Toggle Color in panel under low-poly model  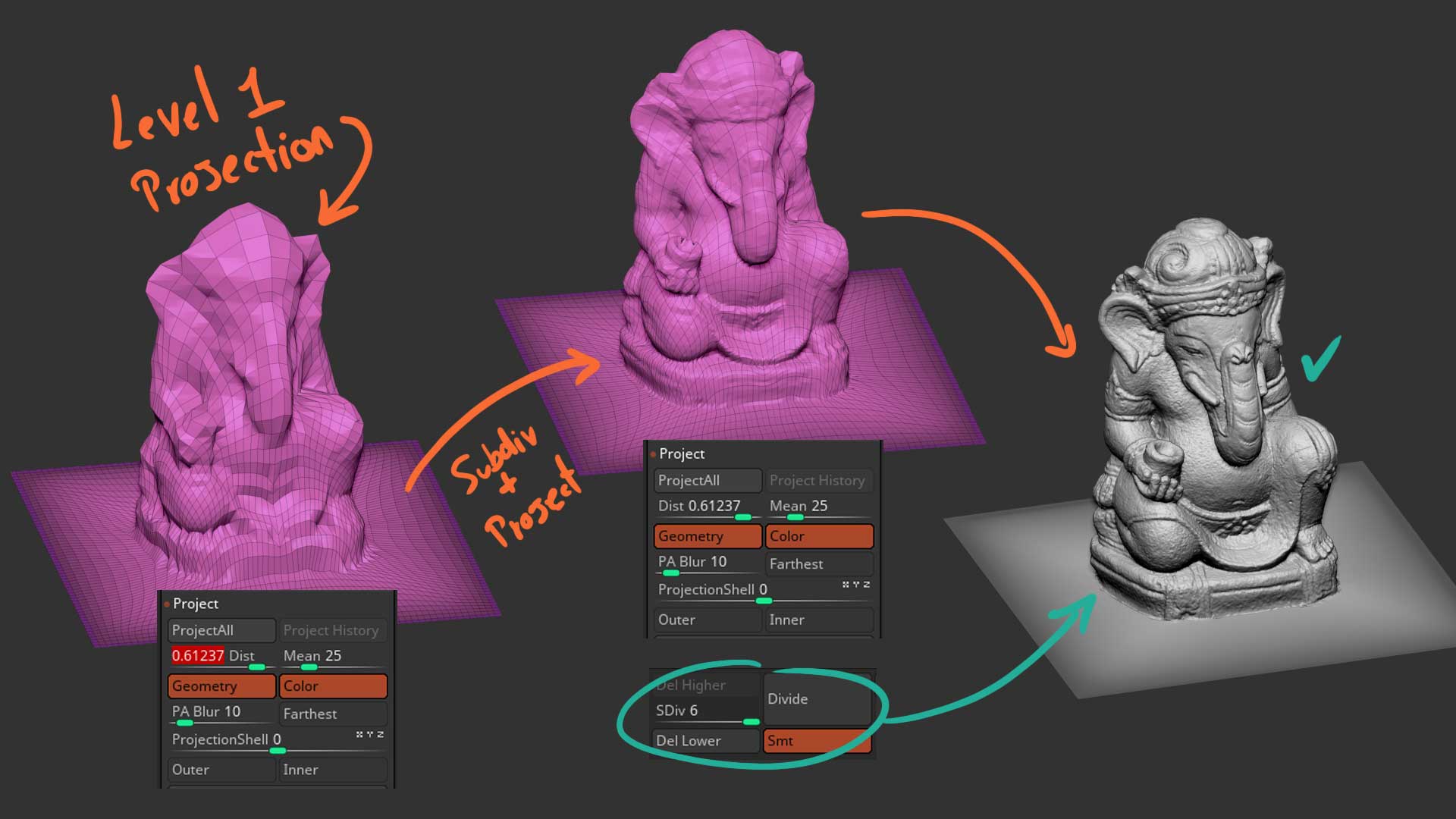(333, 686)
